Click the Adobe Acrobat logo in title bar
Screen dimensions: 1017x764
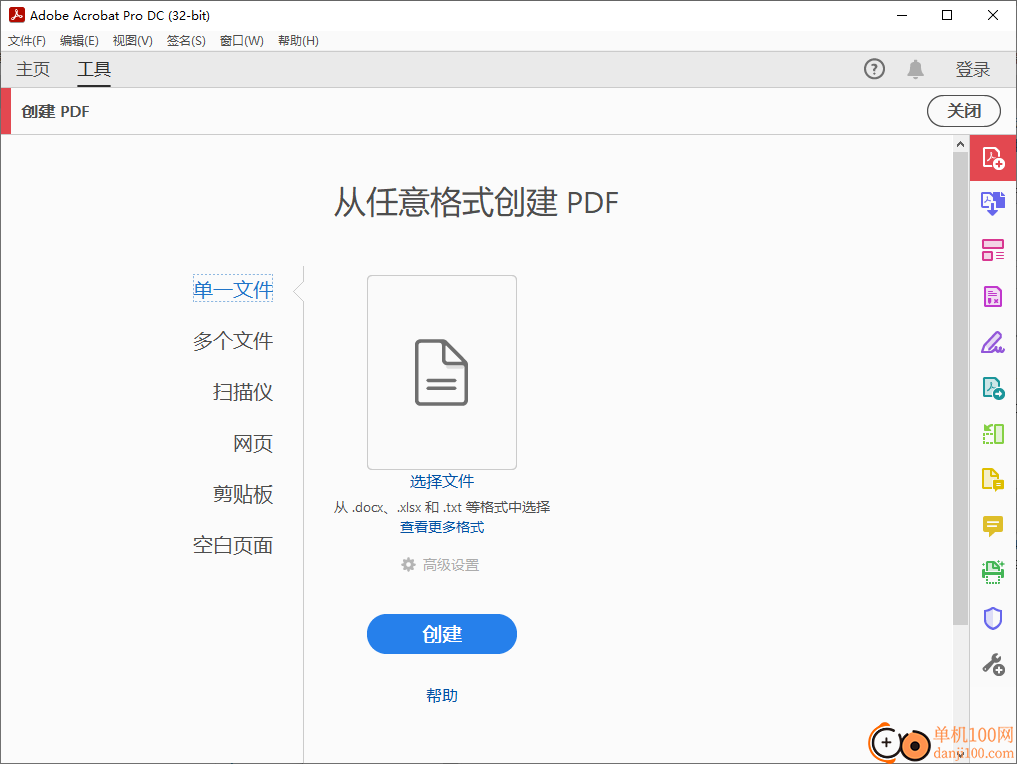pyautogui.click(x=17, y=15)
